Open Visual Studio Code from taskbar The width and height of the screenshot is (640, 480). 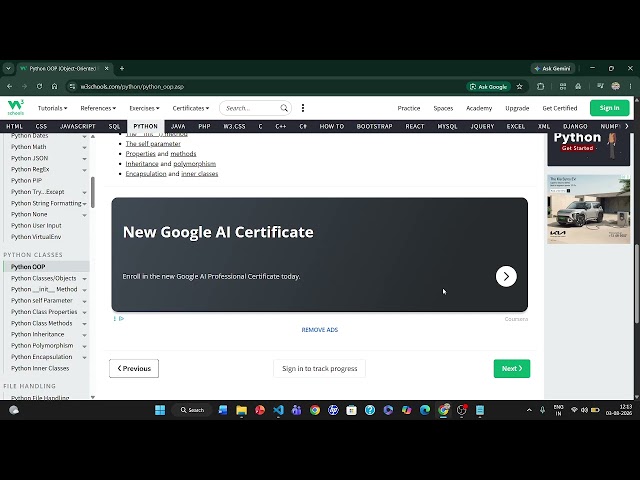(278, 410)
